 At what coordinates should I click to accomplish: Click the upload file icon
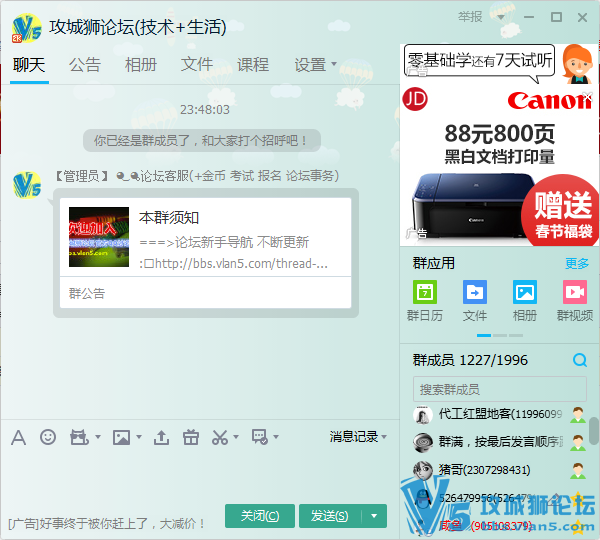(161, 437)
